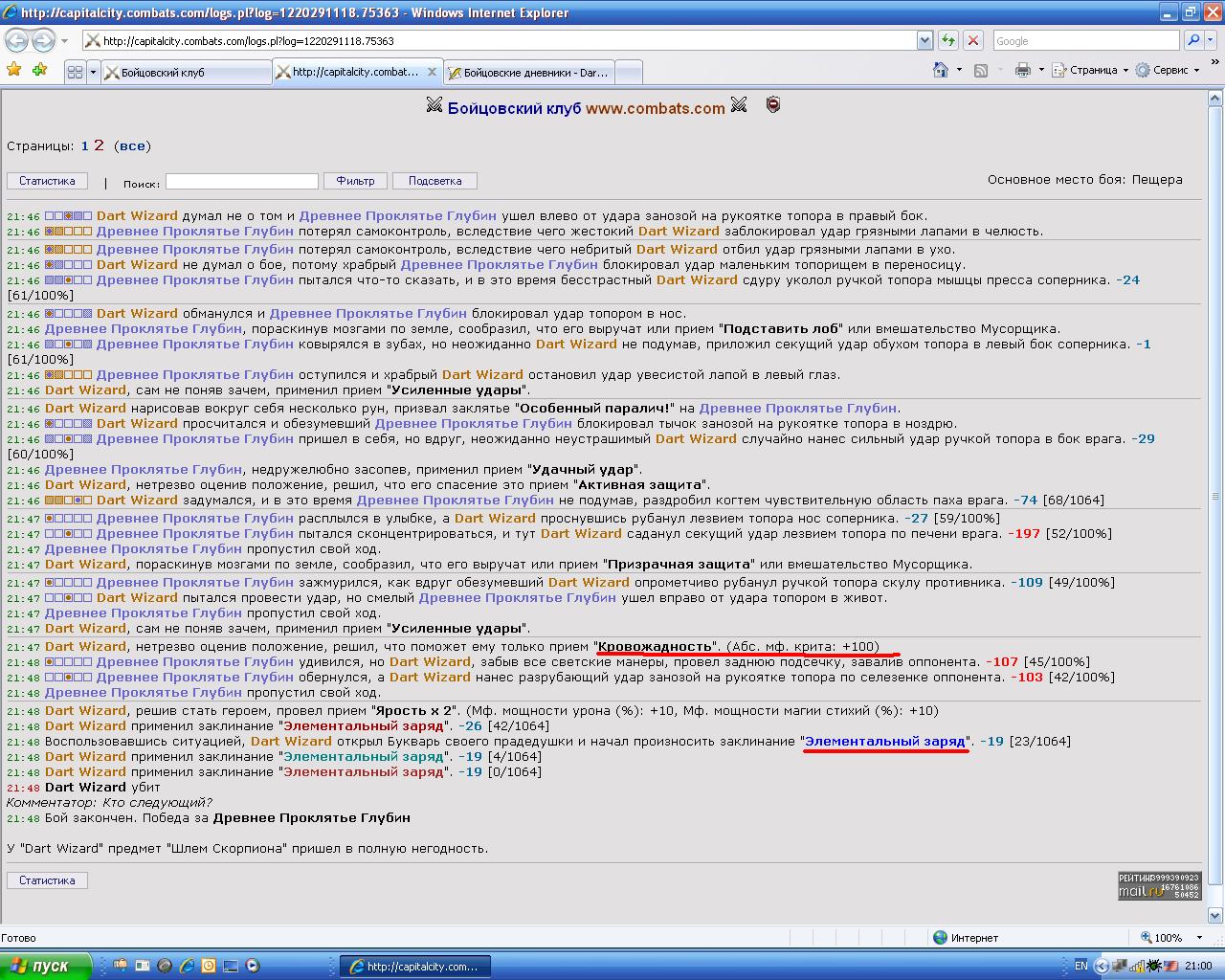Open Favorites Center star icon
This screenshot has height=980, width=1225.
(14, 70)
